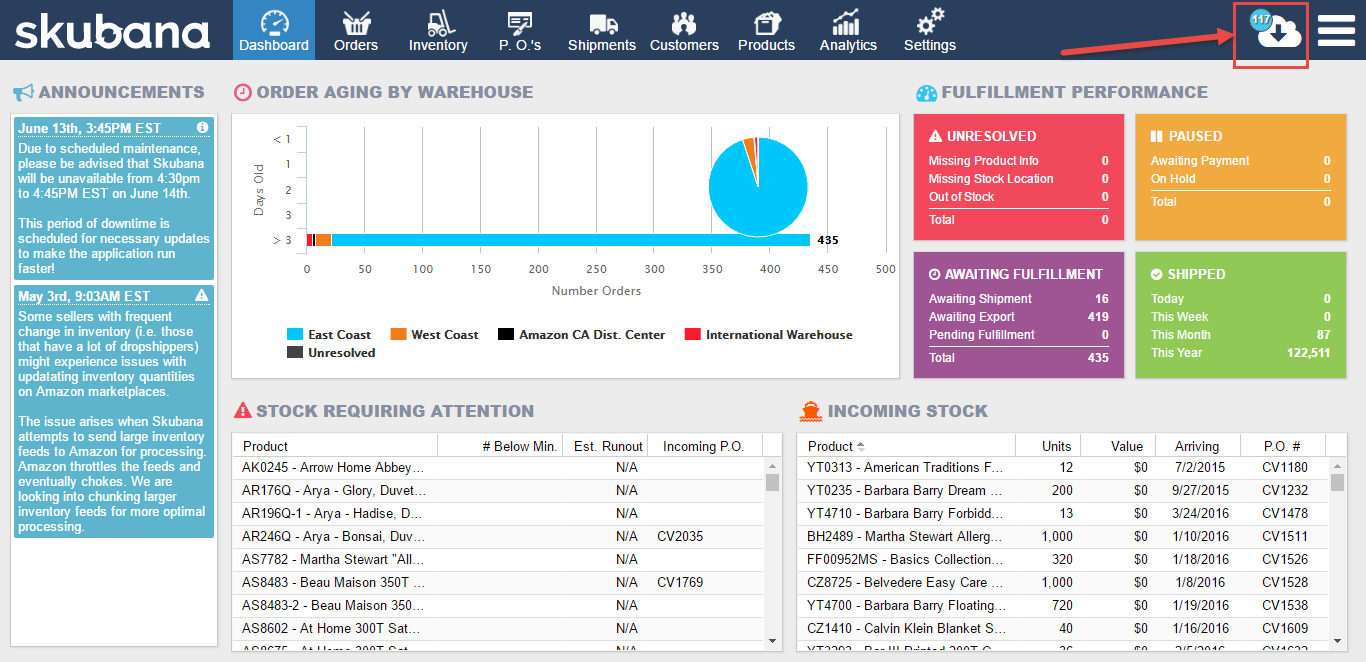Click the pie chart in Order Aging
This screenshot has height=662, width=1366.
pos(758,187)
